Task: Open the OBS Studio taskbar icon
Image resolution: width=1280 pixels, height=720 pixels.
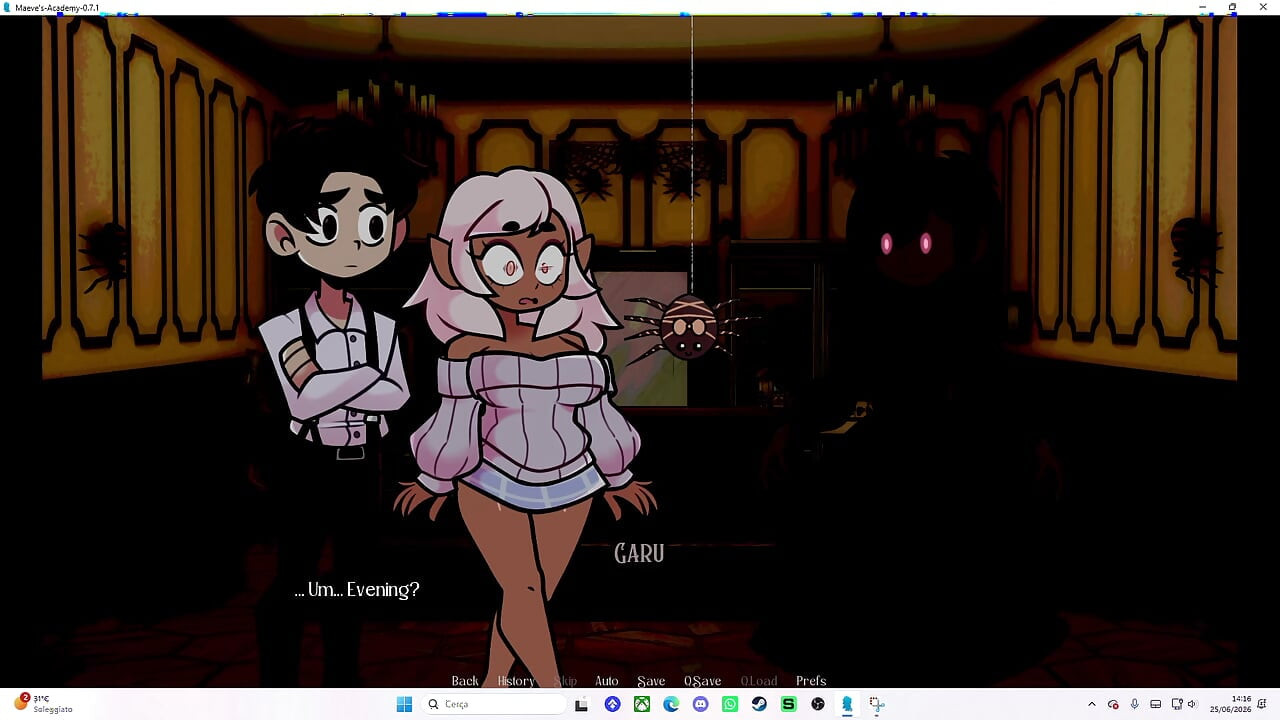Action: pyautogui.click(x=818, y=704)
